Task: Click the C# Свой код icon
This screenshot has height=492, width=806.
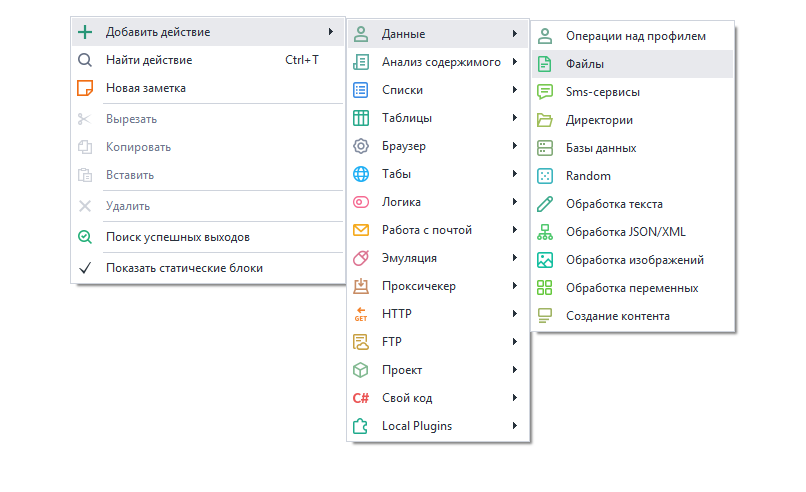Action: coord(361,398)
